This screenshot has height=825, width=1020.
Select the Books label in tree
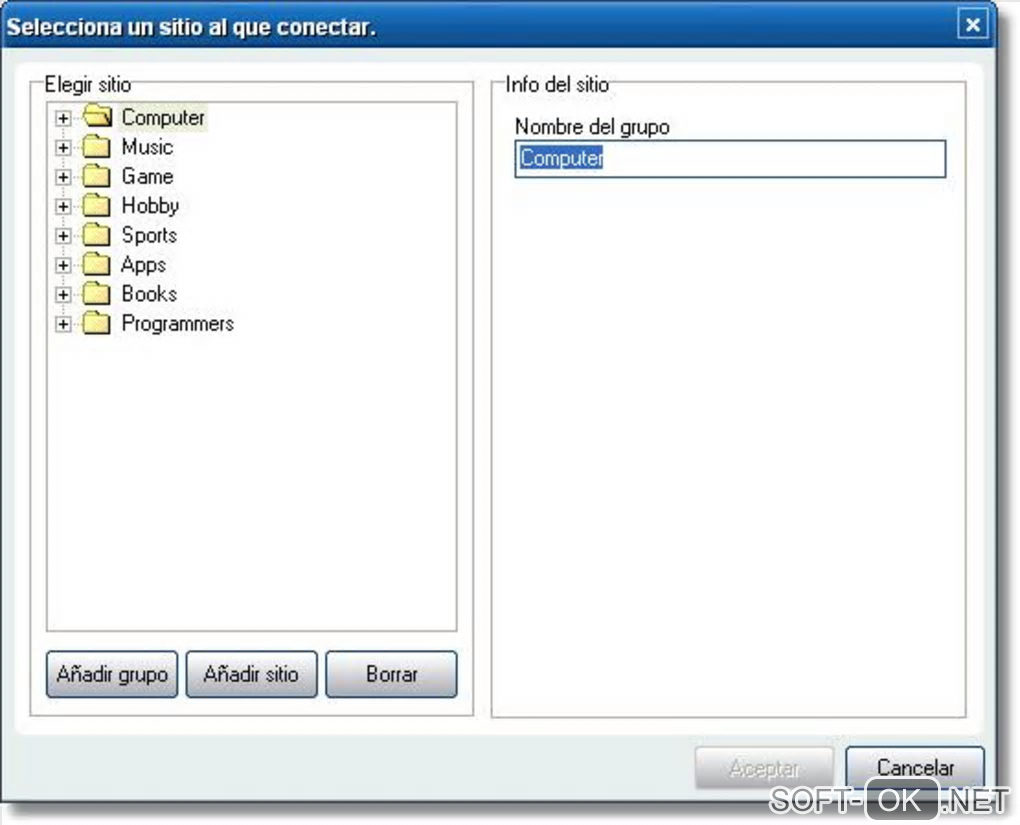[x=149, y=294]
